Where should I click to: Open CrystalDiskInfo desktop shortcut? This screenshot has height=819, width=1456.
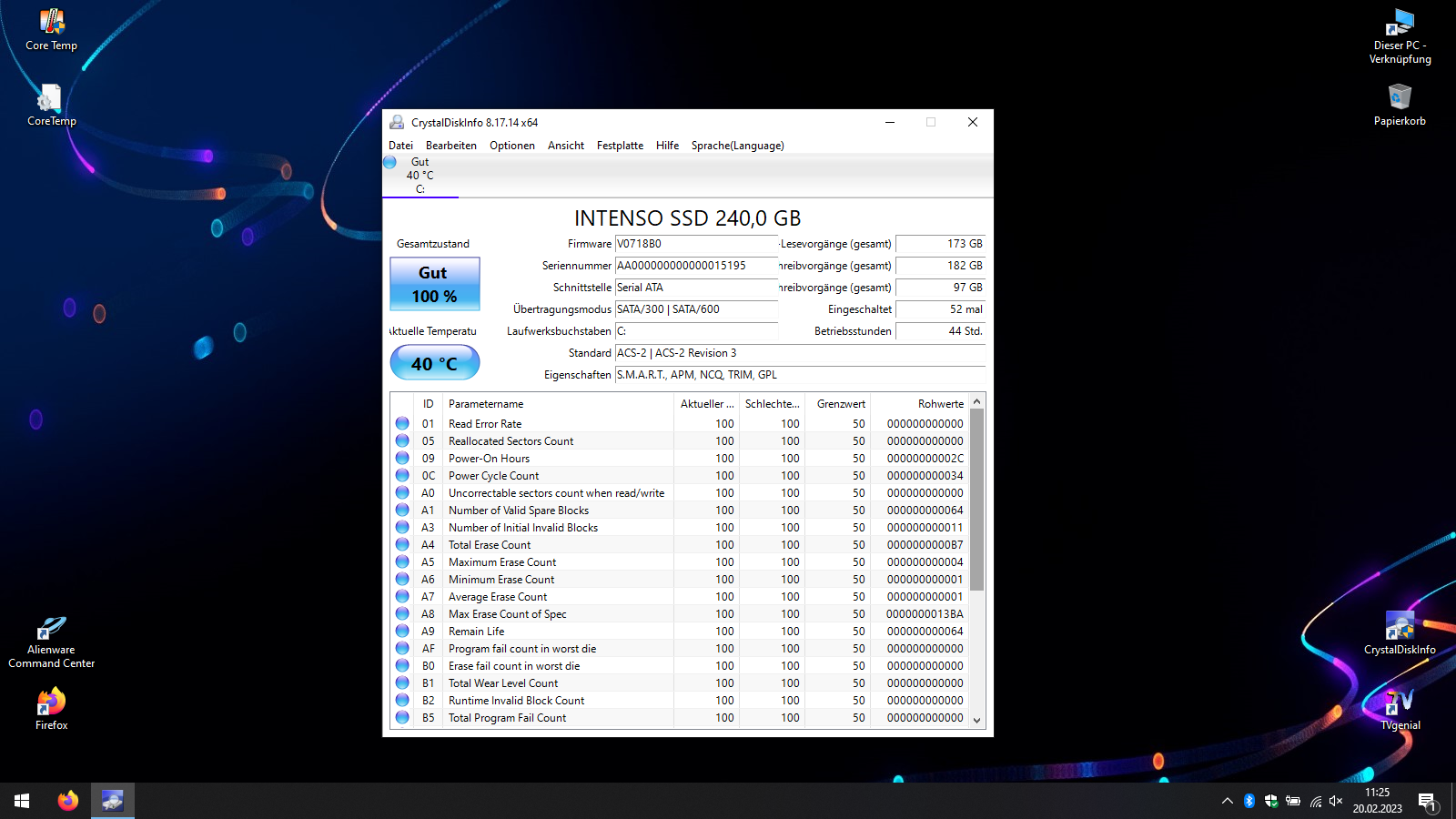tap(1400, 632)
